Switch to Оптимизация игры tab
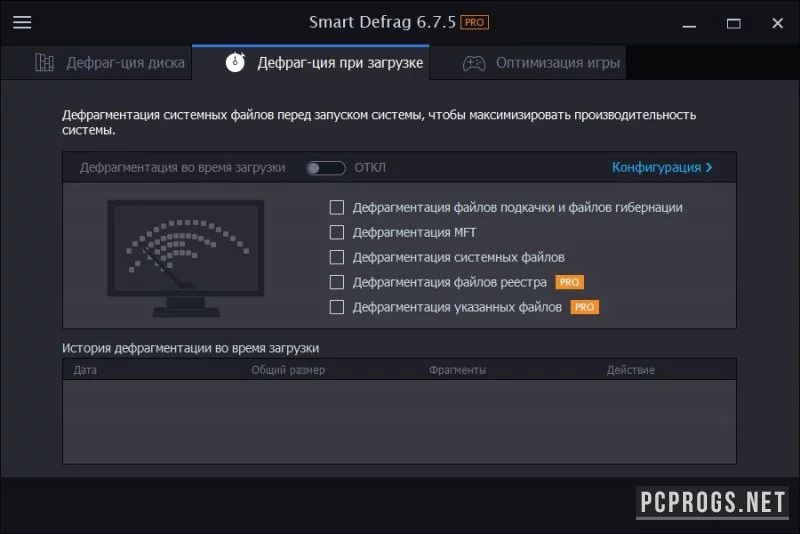Viewport: 800px width, 534px height. pyautogui.click(x=528, y=62)
